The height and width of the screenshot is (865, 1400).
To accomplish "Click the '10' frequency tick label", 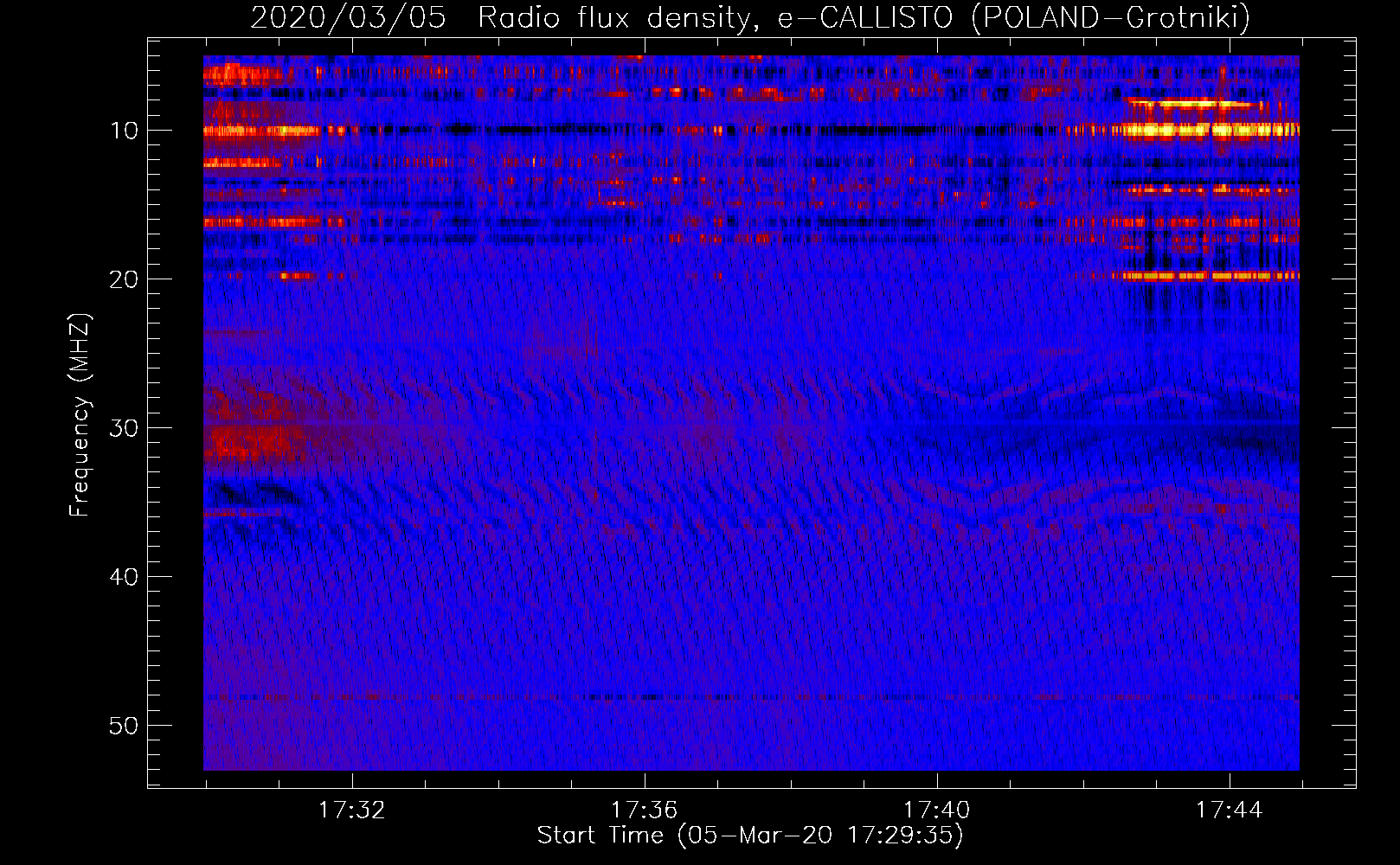I will coord(125,131).
